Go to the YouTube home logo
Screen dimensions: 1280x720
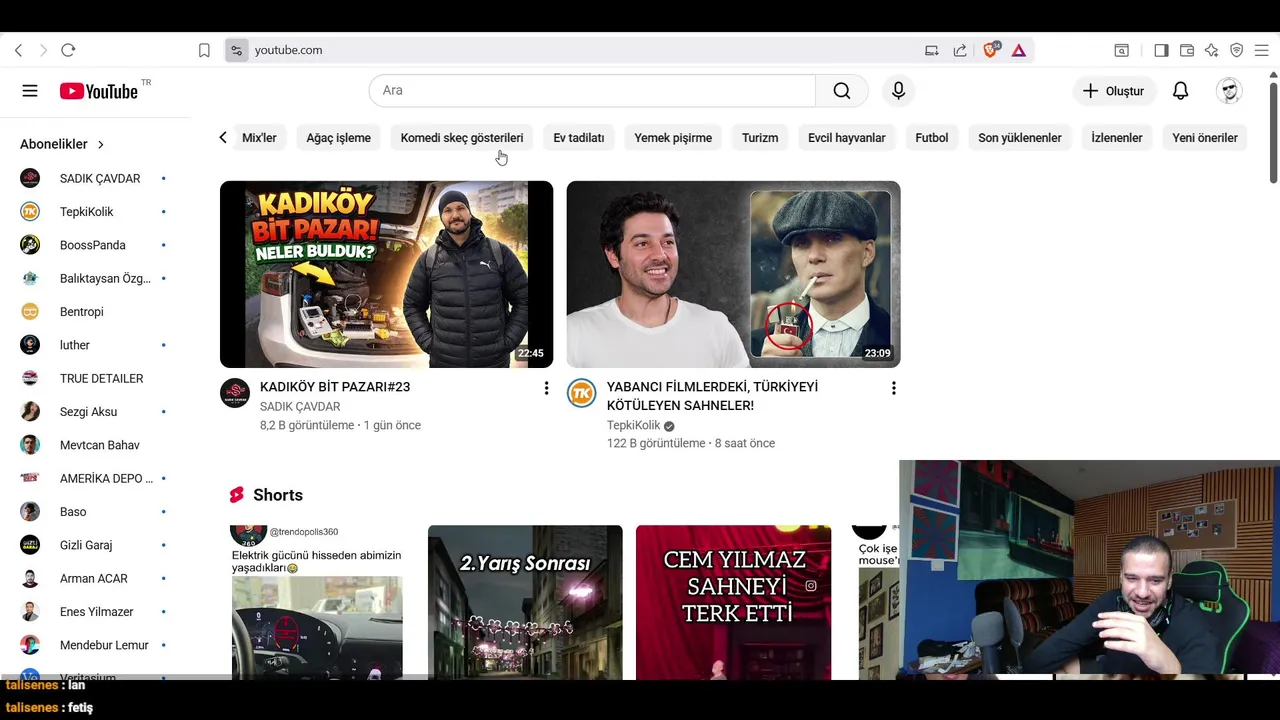pyautogui.click(x=98, y=91)
